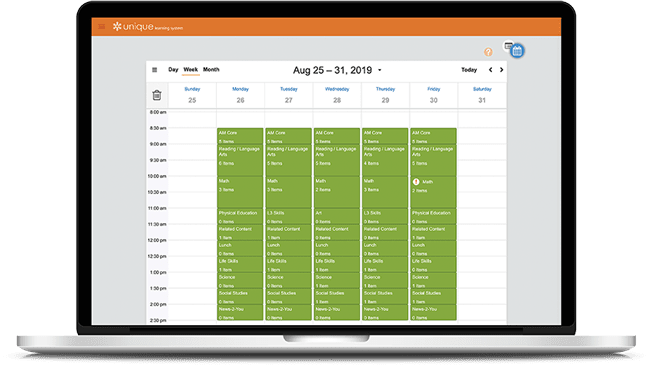
Task: Open Wednesday's Lunch block
Action: [x=337, y=248]
